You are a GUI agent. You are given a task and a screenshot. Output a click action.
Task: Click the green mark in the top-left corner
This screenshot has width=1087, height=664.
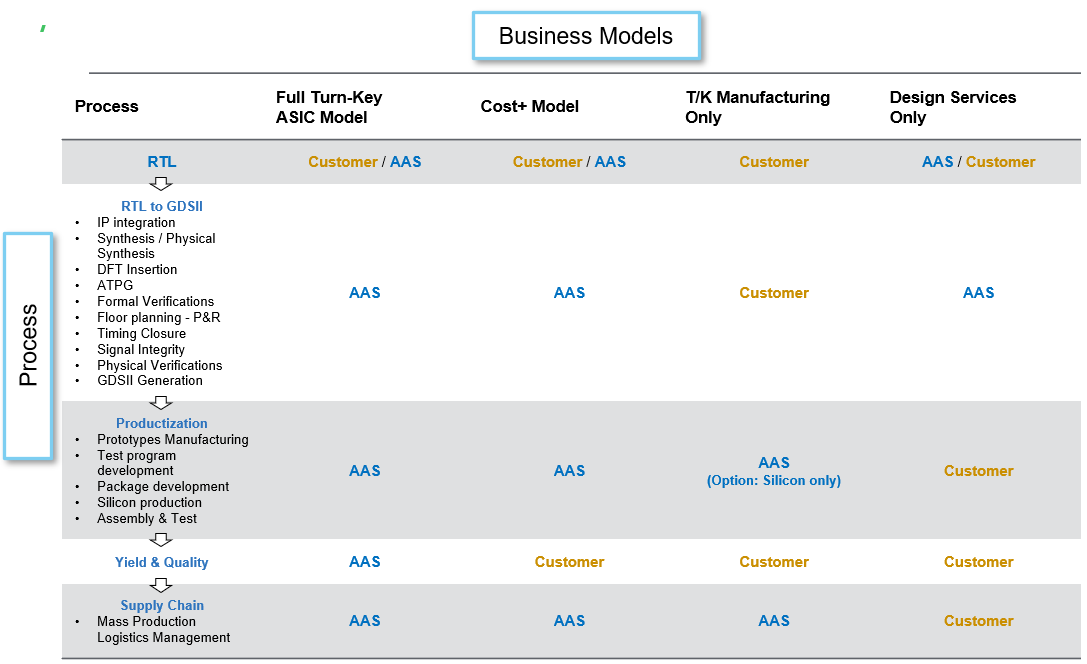pos(43,29)
